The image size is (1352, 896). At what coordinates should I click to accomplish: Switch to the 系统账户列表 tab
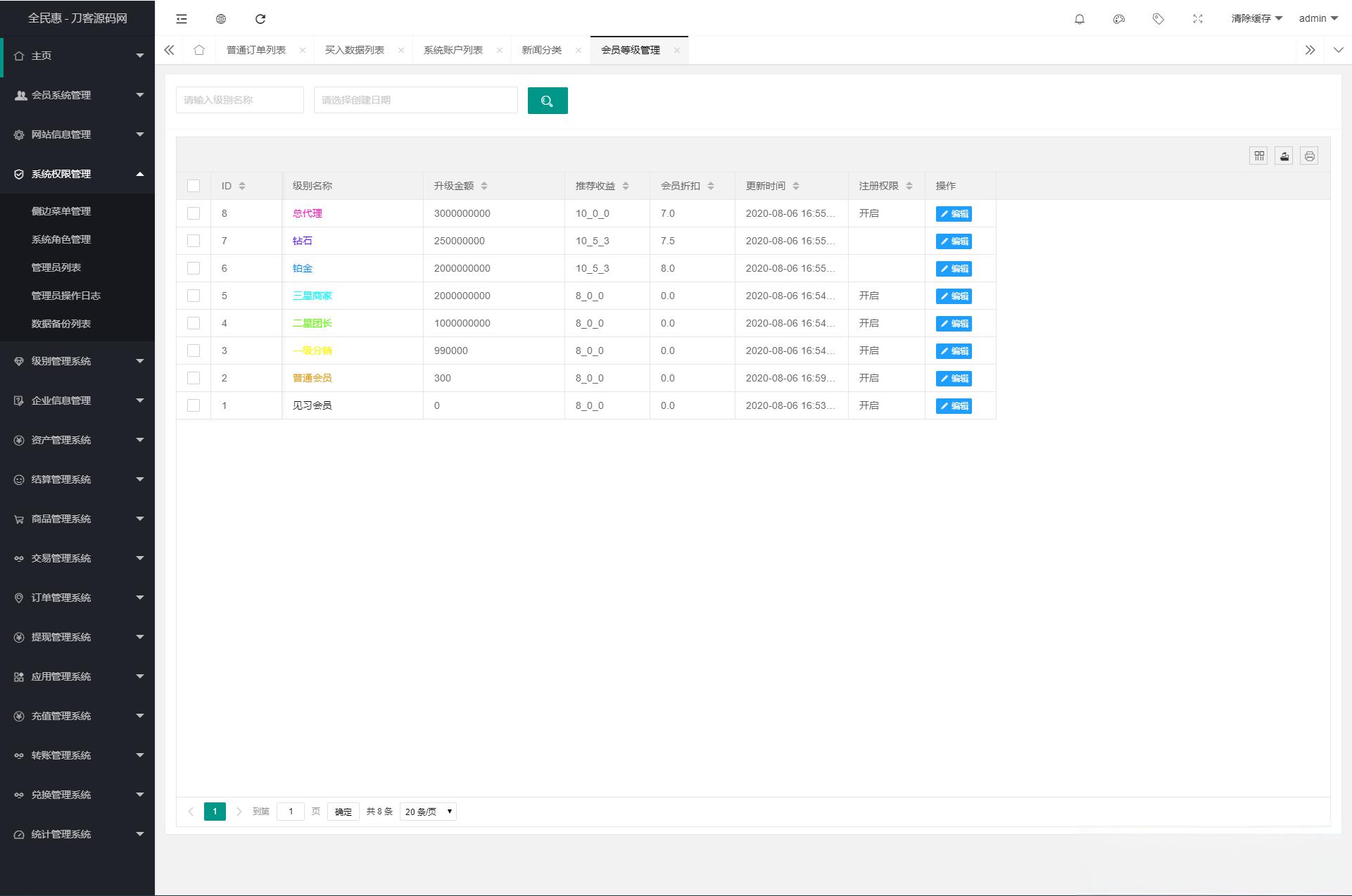pyautogui.click(x=453, y=50)
